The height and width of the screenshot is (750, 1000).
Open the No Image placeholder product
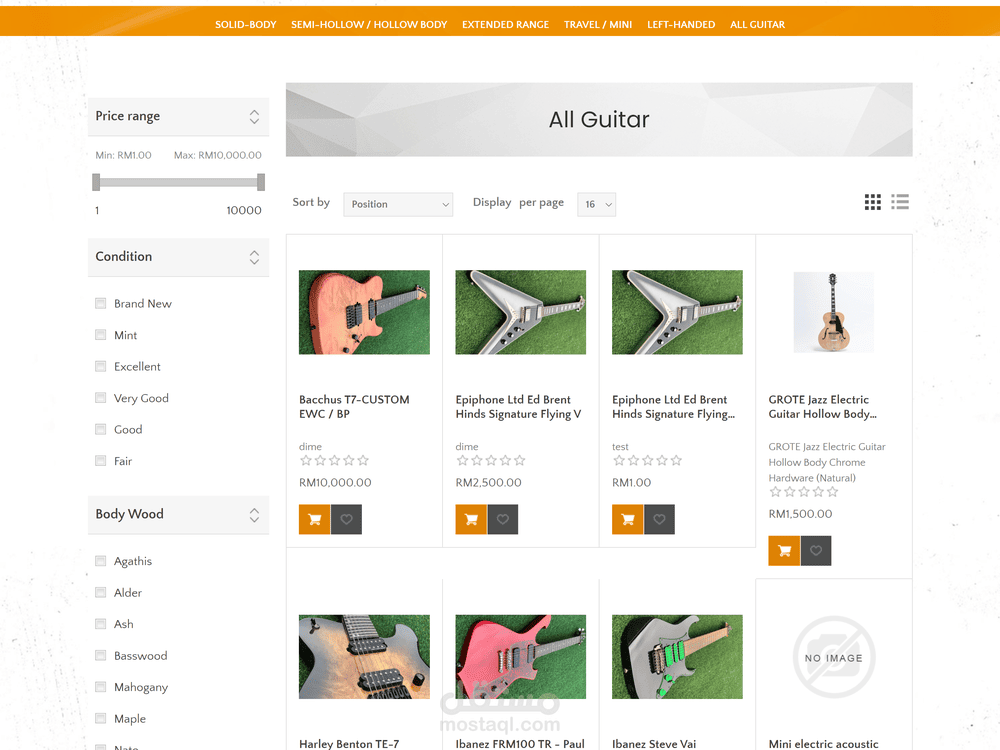[x=834, y=657]
